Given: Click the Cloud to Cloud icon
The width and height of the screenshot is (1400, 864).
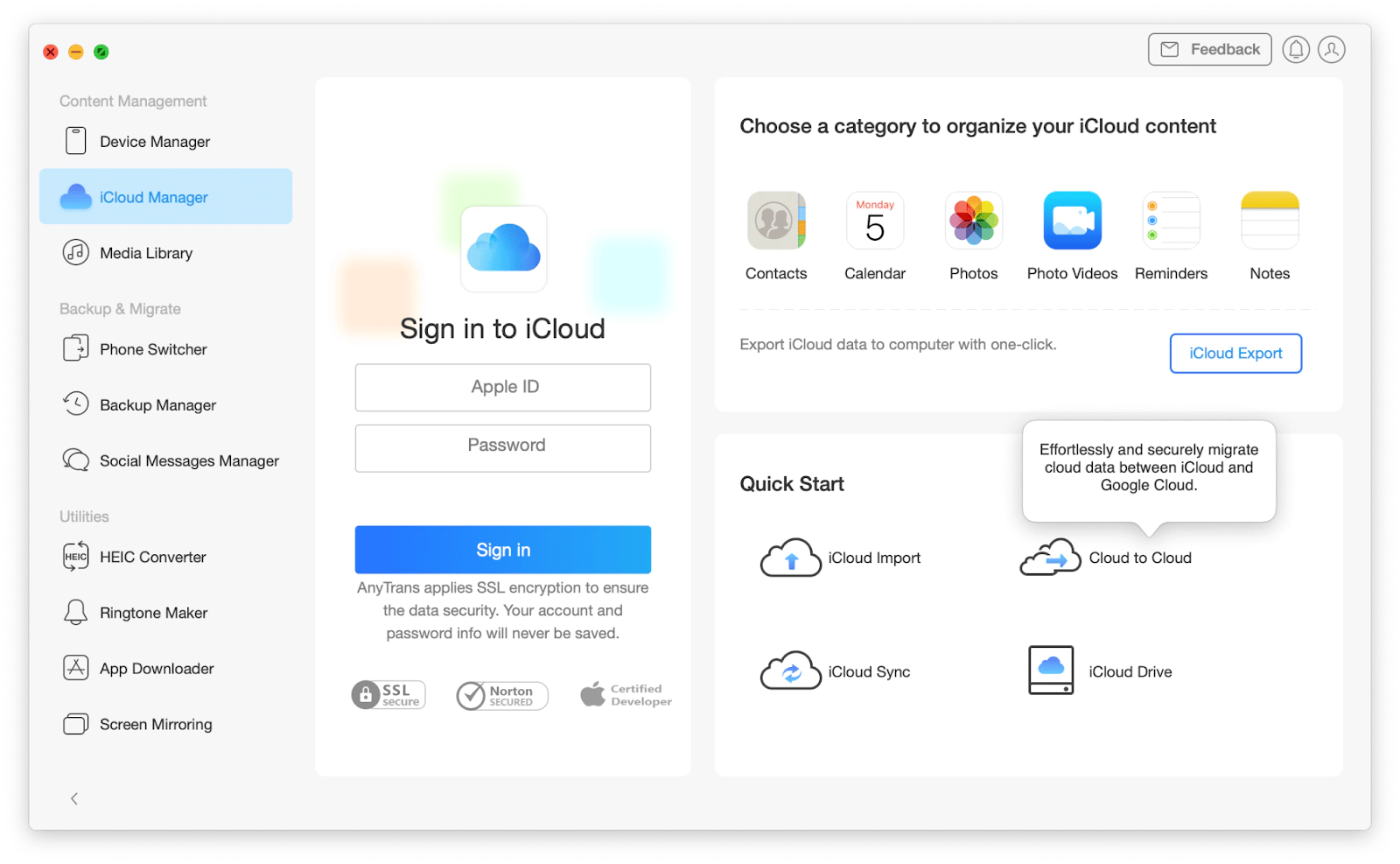Looking at the screenshot, I should tap(1051, 558).
